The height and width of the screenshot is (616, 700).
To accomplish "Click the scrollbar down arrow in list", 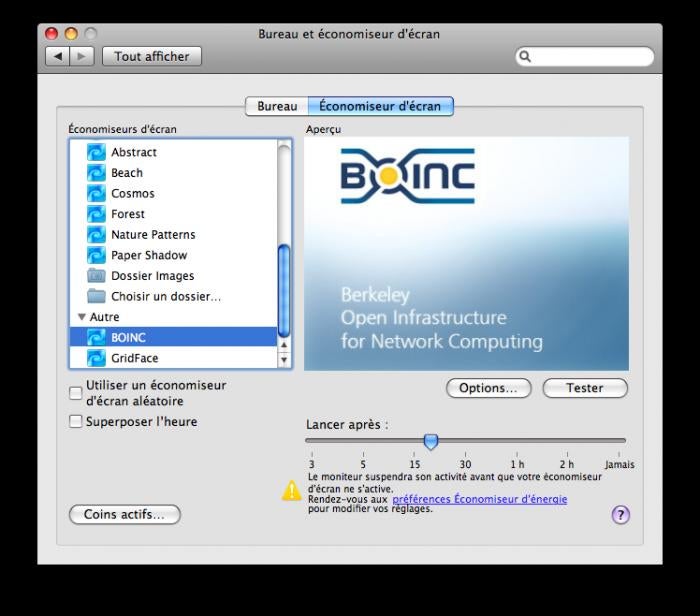I will [x=284, y=360].
